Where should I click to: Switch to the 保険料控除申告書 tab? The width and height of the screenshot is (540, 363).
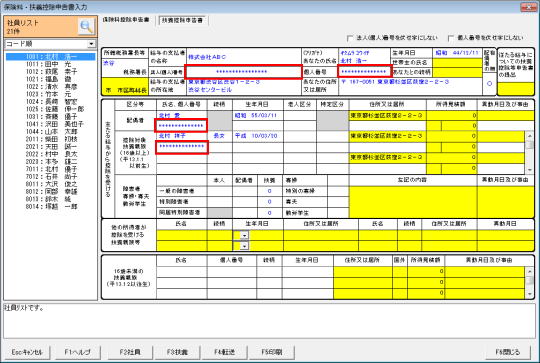coord(126,20)
